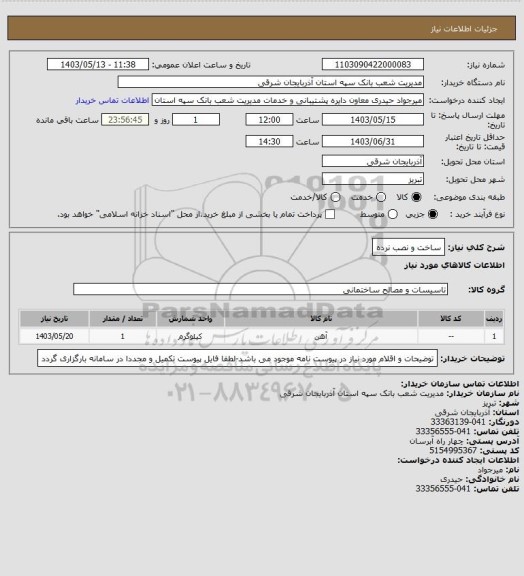524x576 pixels.
Task: Open the اطلاعات تماس خریدار link
Action: pos(112,100)
